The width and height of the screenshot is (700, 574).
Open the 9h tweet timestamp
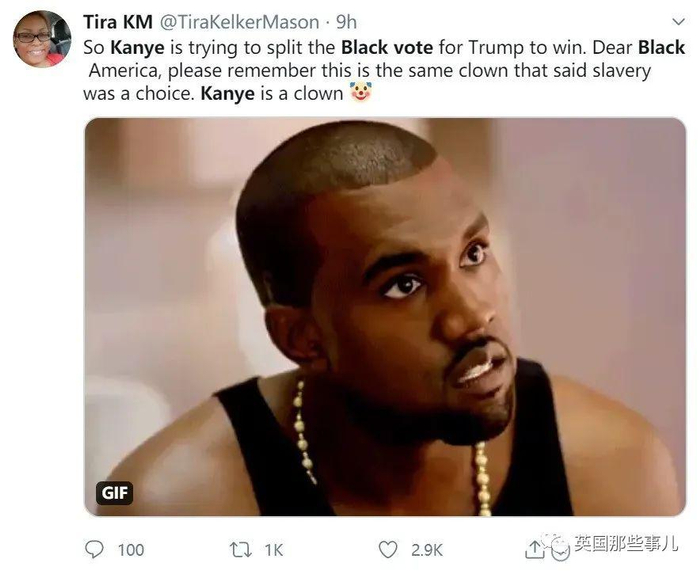coord(346,22)
